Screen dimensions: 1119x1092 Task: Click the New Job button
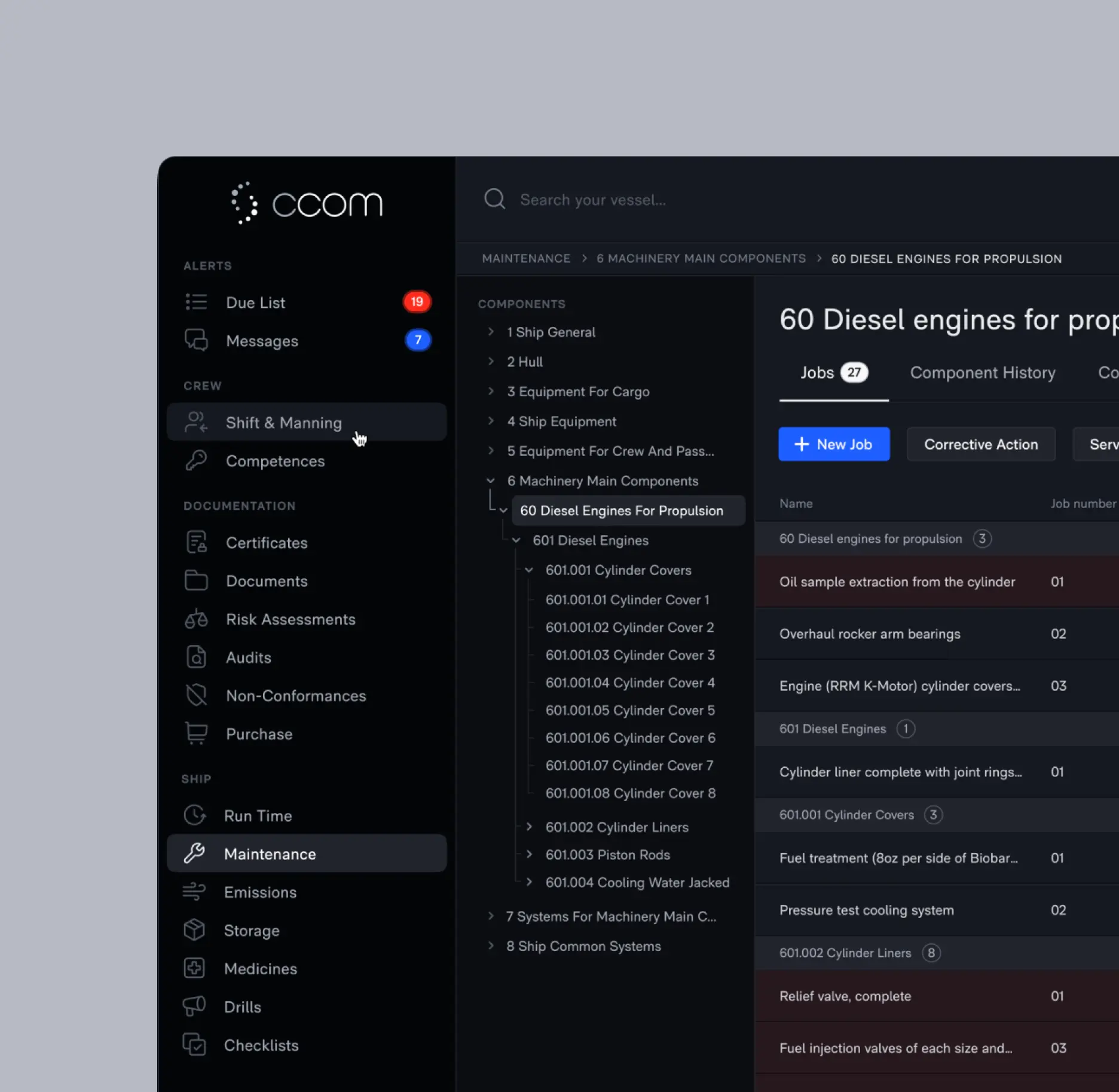(x=834, y=444)
